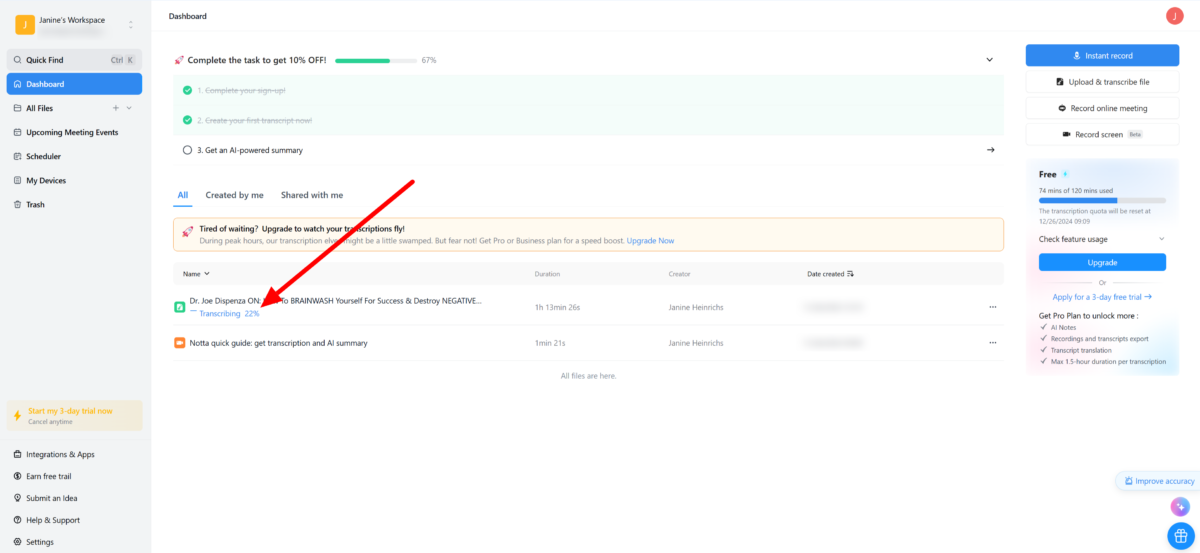Open arrow for AI-powered summary task
Image resolution: width=1200 pixels, height=553 pixels.
click(x=990, y=150)
